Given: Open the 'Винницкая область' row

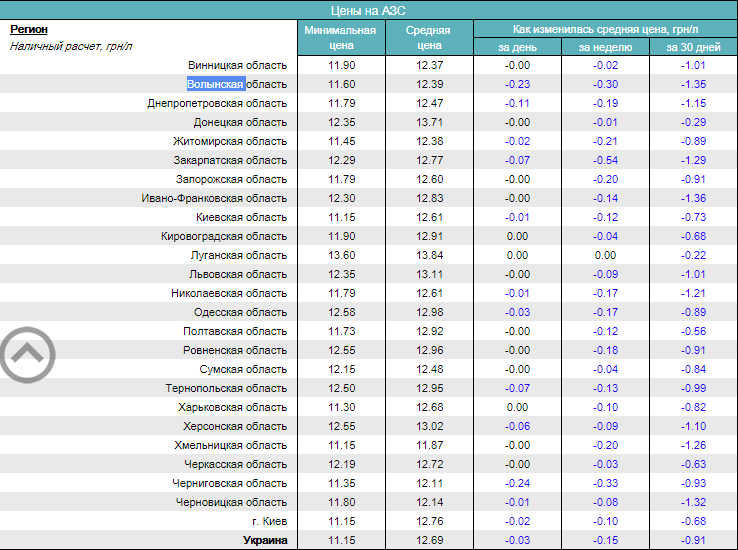Looking at the screenshot, I should [x=230, y=65].
